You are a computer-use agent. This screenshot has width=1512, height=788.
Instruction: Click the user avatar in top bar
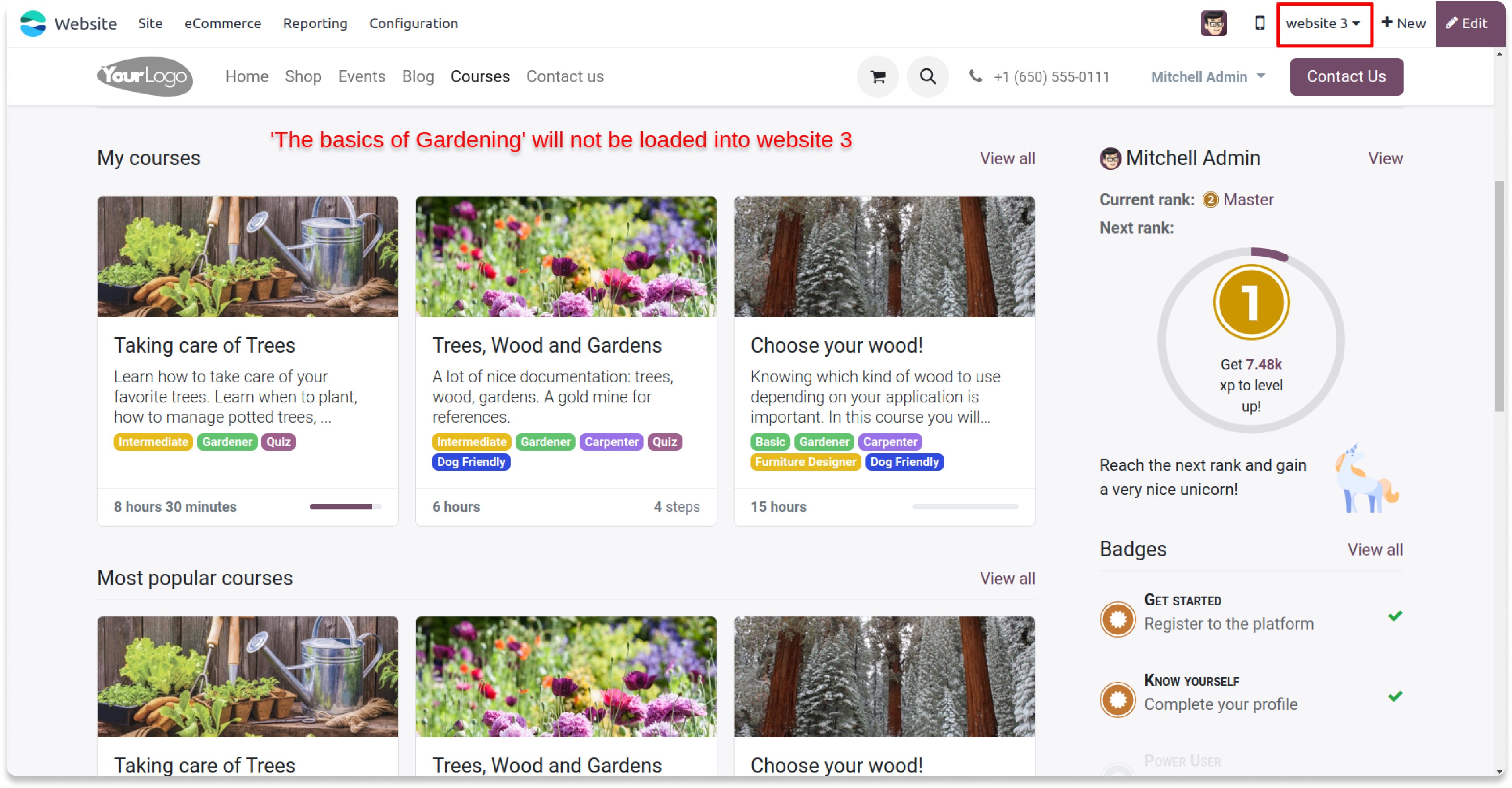1213,23
